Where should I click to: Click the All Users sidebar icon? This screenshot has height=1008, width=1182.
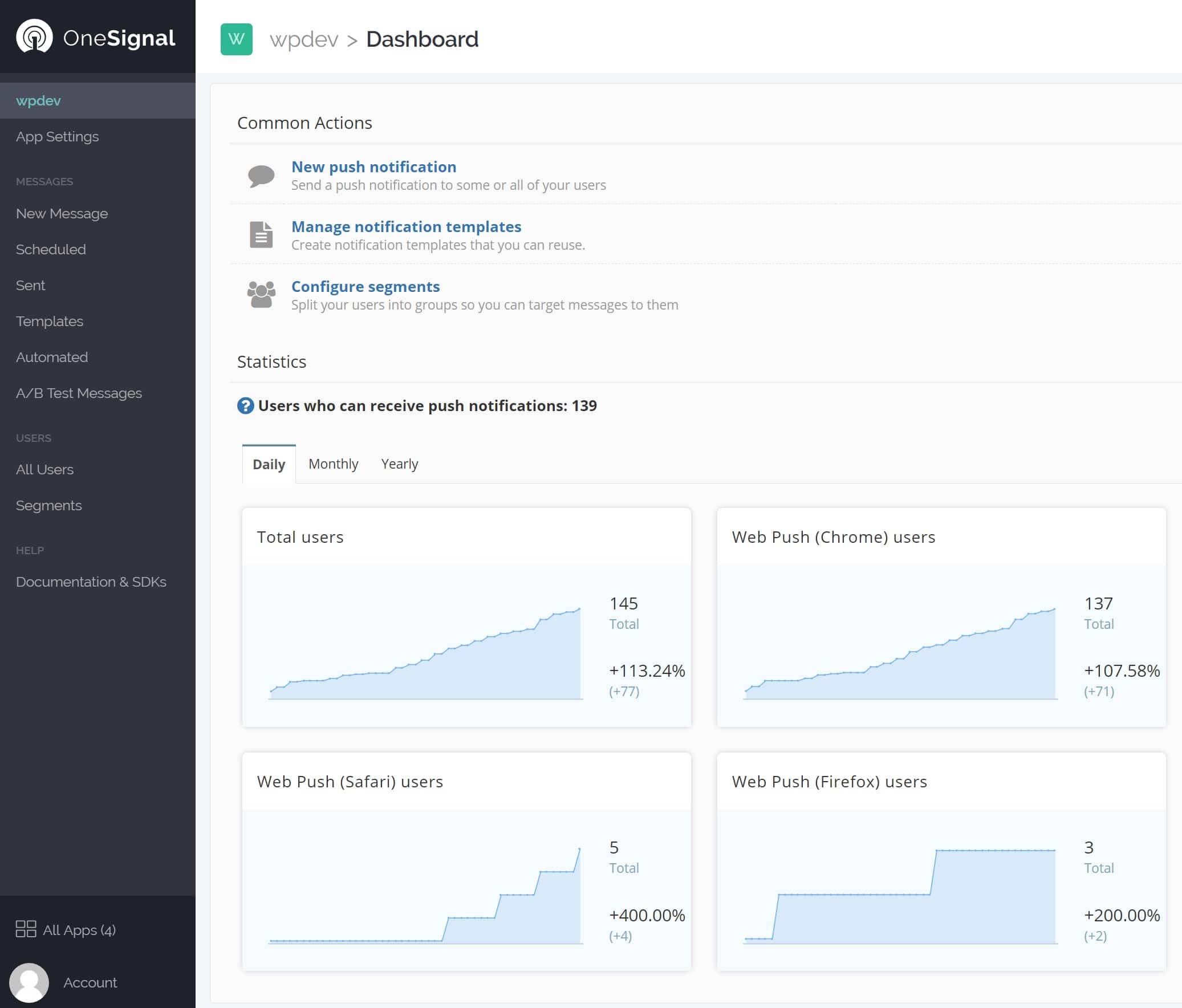click(x=45, y=469)
